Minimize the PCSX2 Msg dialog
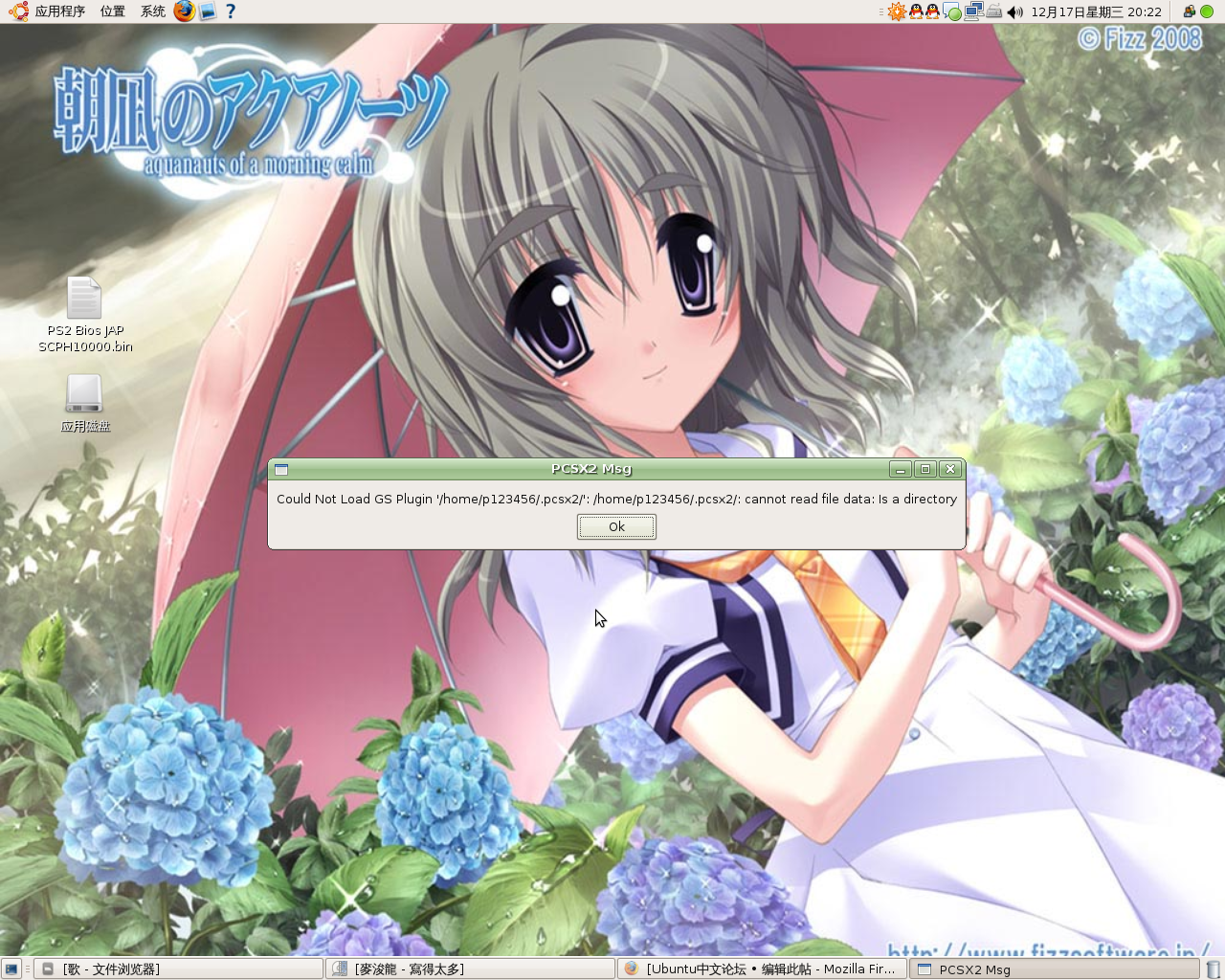This screenshot has width=1225, height=980. click(x=900, y=469)
